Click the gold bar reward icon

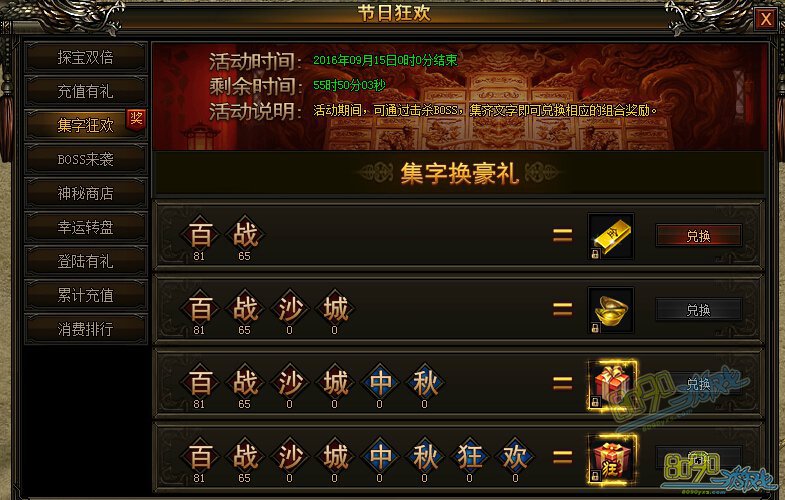tap(611, 236)
